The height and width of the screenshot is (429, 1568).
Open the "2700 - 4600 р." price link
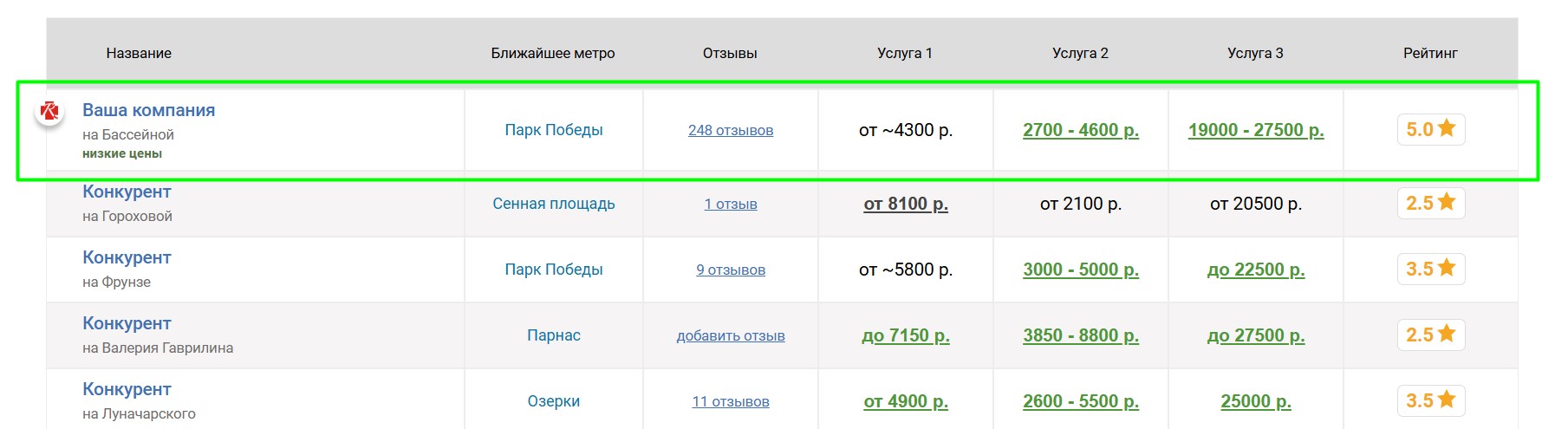[1080, 130]
